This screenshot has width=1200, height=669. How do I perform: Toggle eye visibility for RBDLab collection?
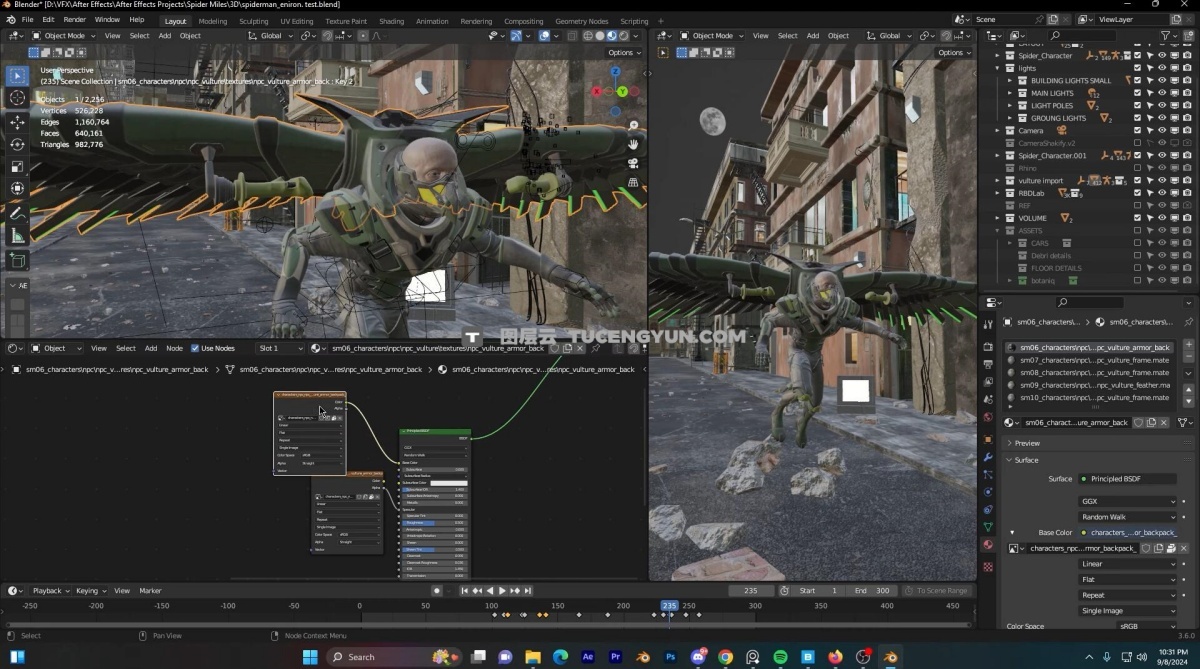coord(1161,193)
